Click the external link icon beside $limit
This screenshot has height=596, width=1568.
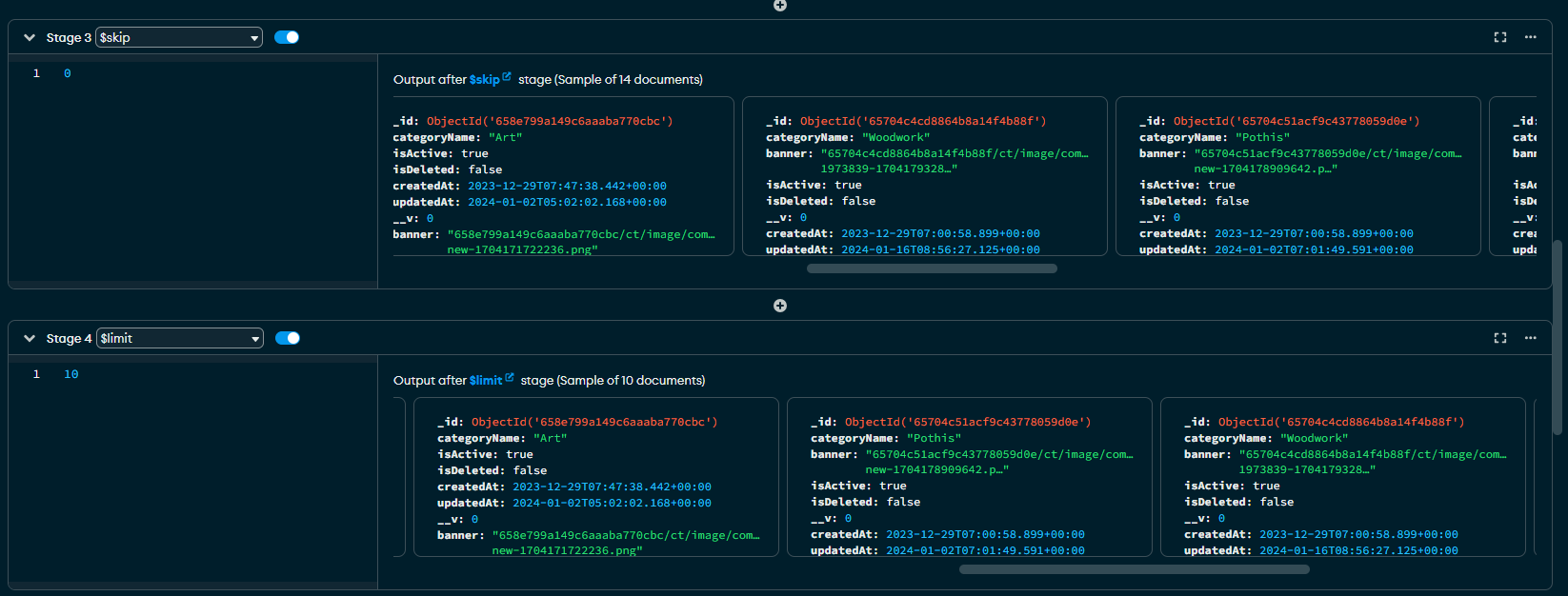coord(510,378)
